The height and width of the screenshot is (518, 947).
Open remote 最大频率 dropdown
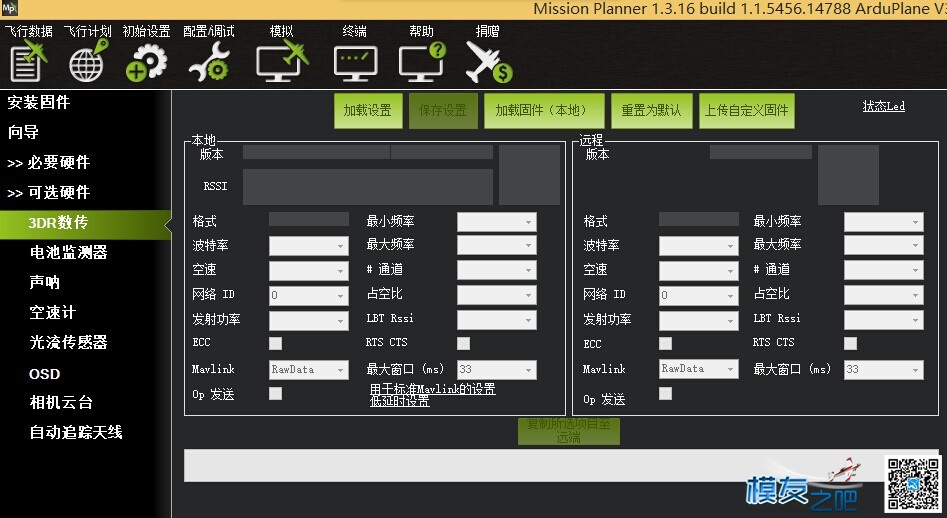point(884,245)
